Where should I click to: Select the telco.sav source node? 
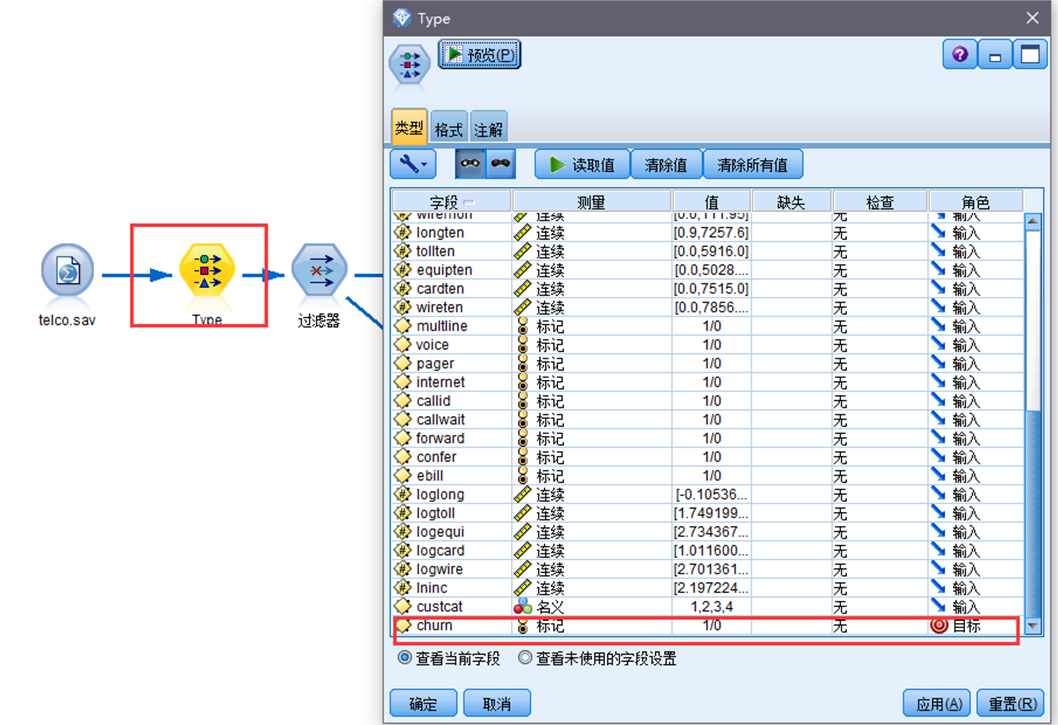click(67, 273)
